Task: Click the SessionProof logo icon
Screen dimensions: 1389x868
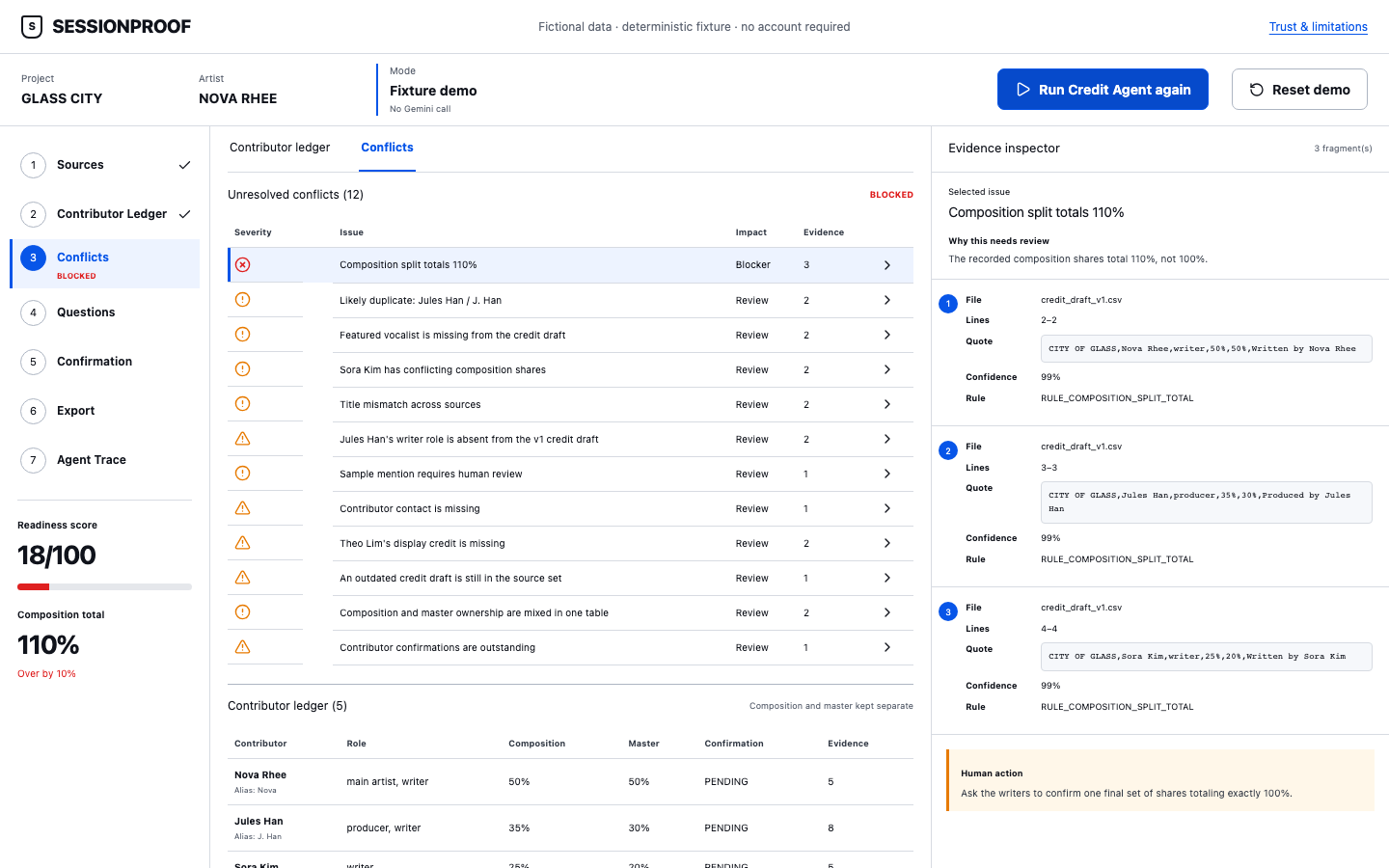Action: pyautogui.click(x=32, y=27)
